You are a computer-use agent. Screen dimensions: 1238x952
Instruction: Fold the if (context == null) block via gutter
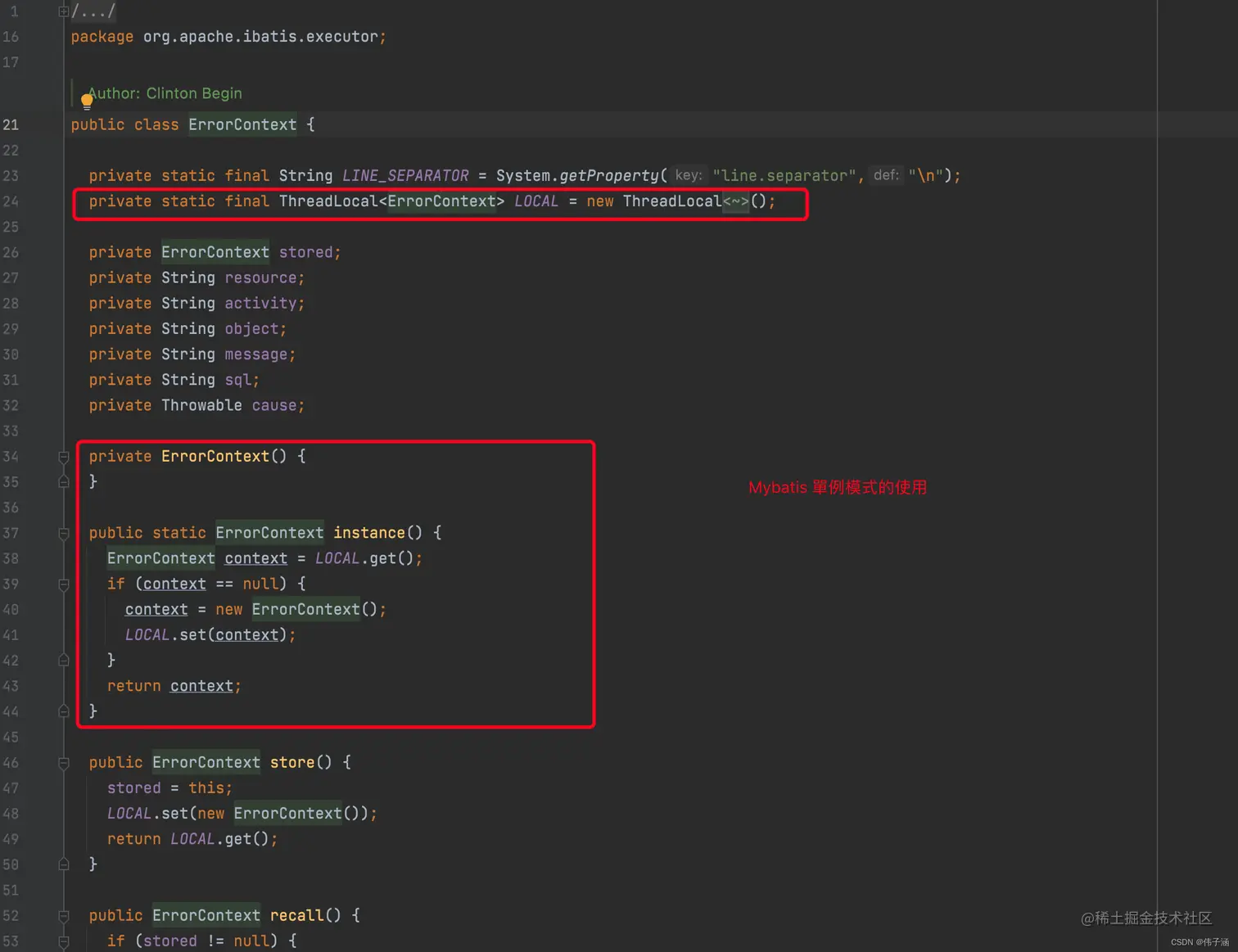[x=63, y=584]
